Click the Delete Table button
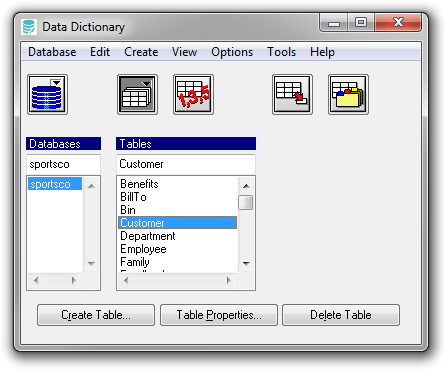The width and height of the screenshot is (447, 371). (x=341, y=315)
